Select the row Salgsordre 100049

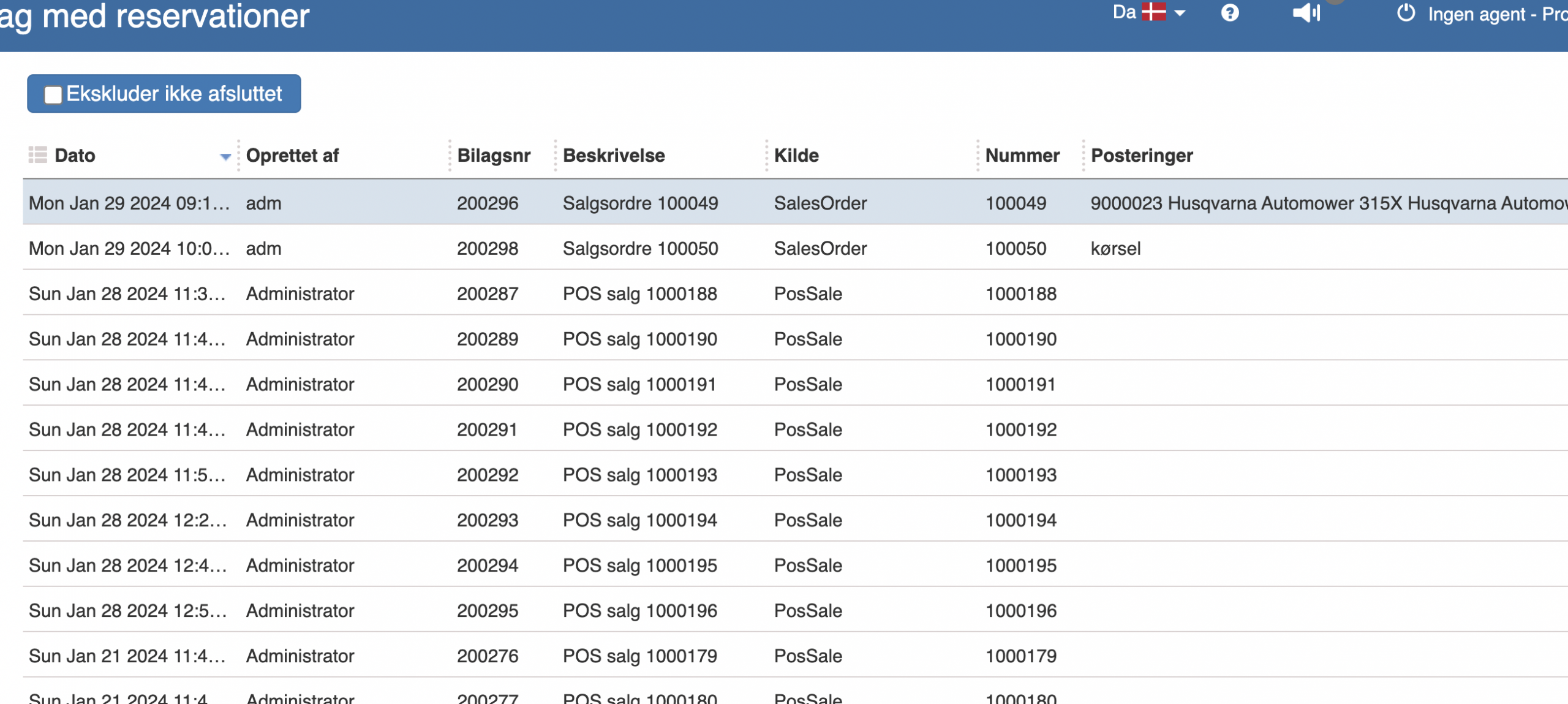[795, 203]
